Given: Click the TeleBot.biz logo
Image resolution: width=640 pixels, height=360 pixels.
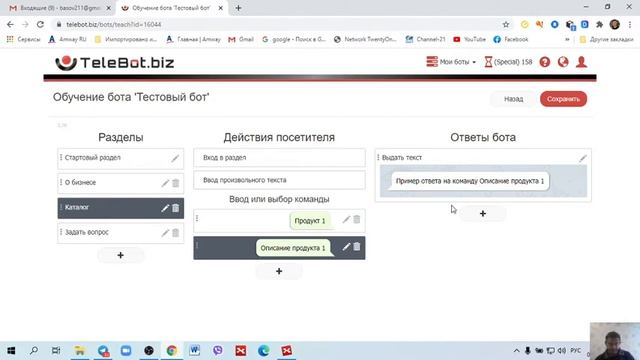Looking at the screenshot, I should point(115,62).
